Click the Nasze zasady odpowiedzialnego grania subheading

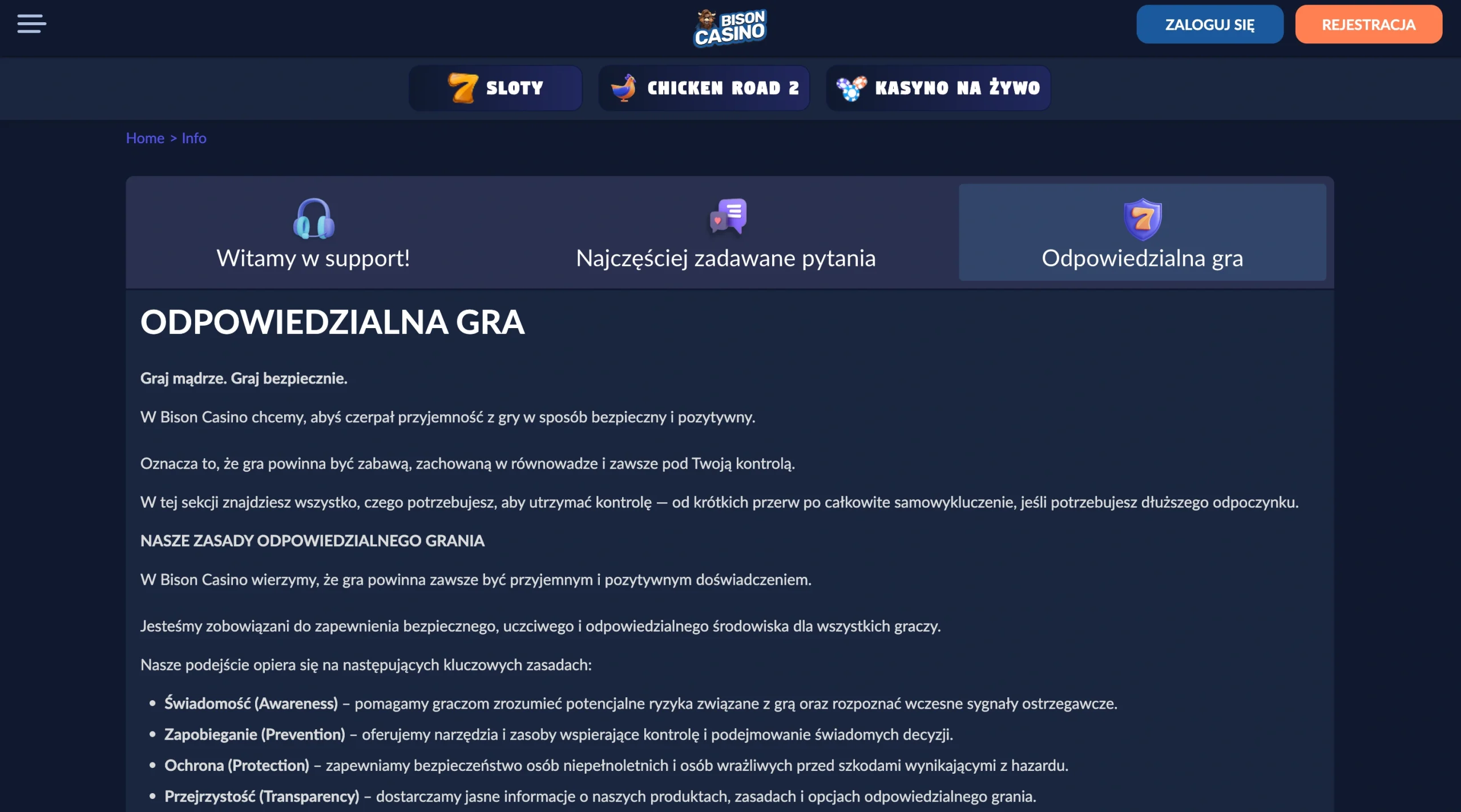click(312, 541)
